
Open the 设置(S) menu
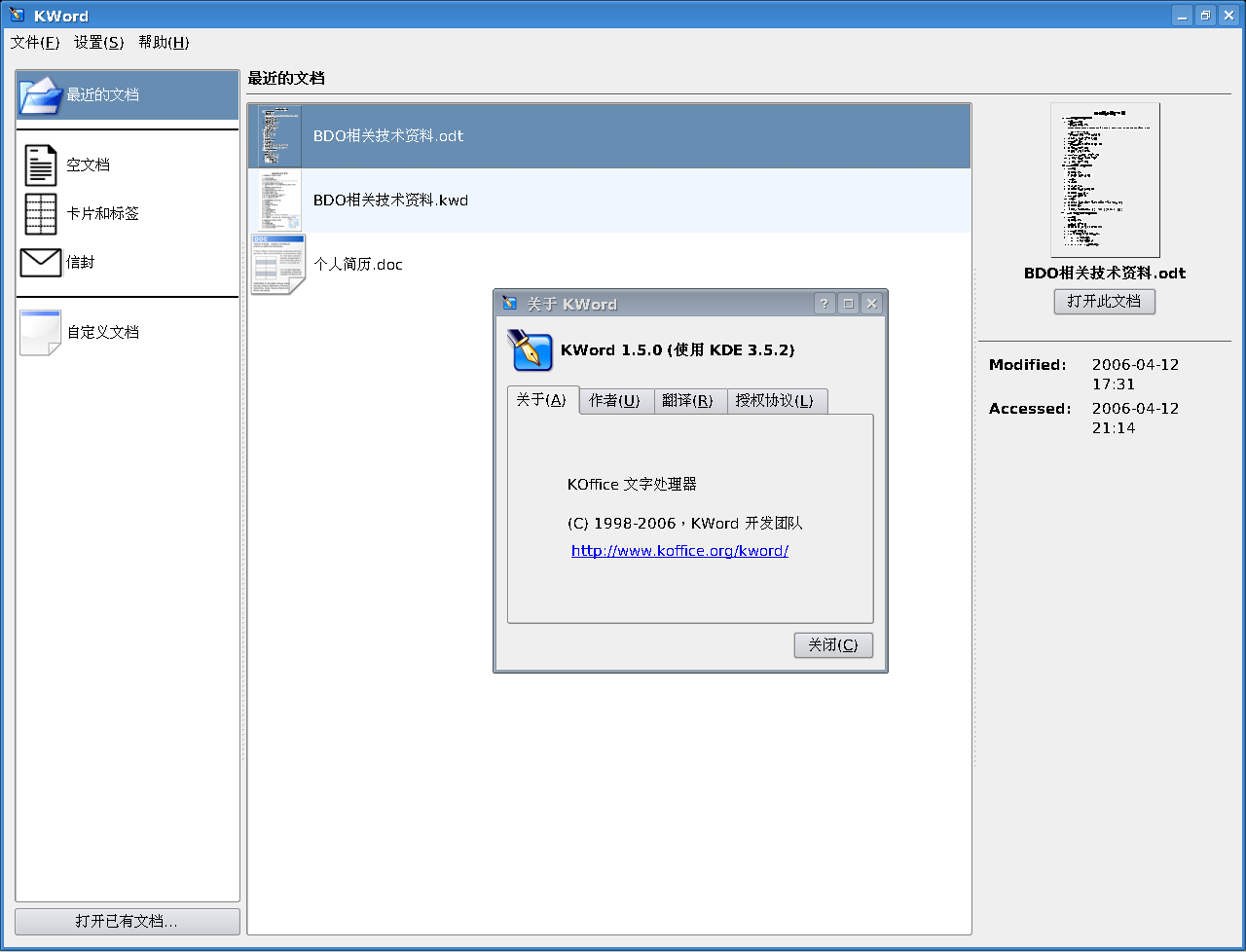point(99,42)
